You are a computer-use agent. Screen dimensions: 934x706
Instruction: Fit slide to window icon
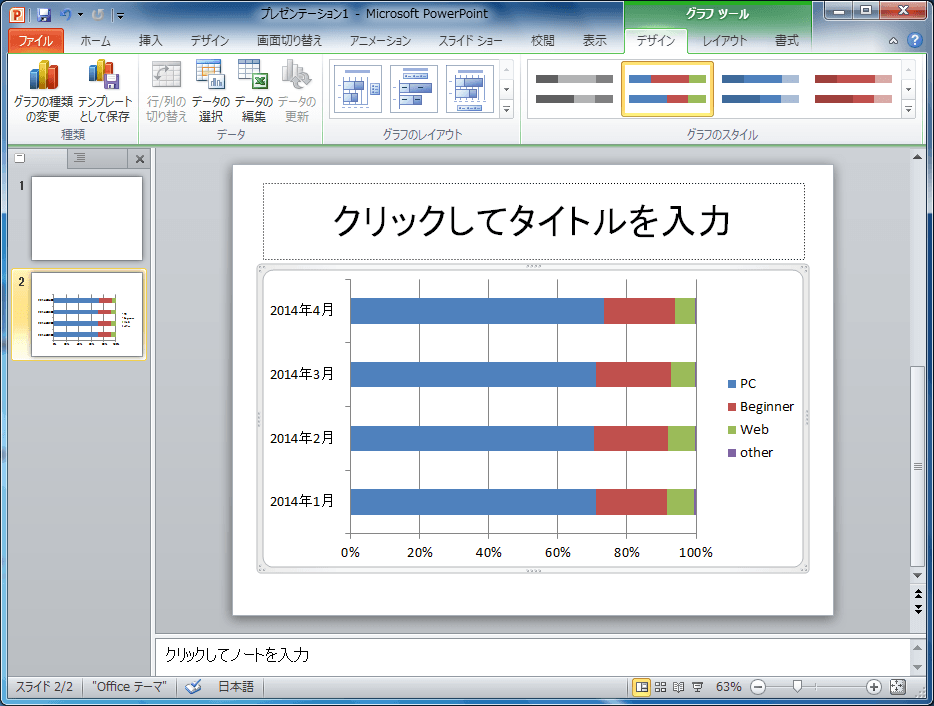coord(898,687)
